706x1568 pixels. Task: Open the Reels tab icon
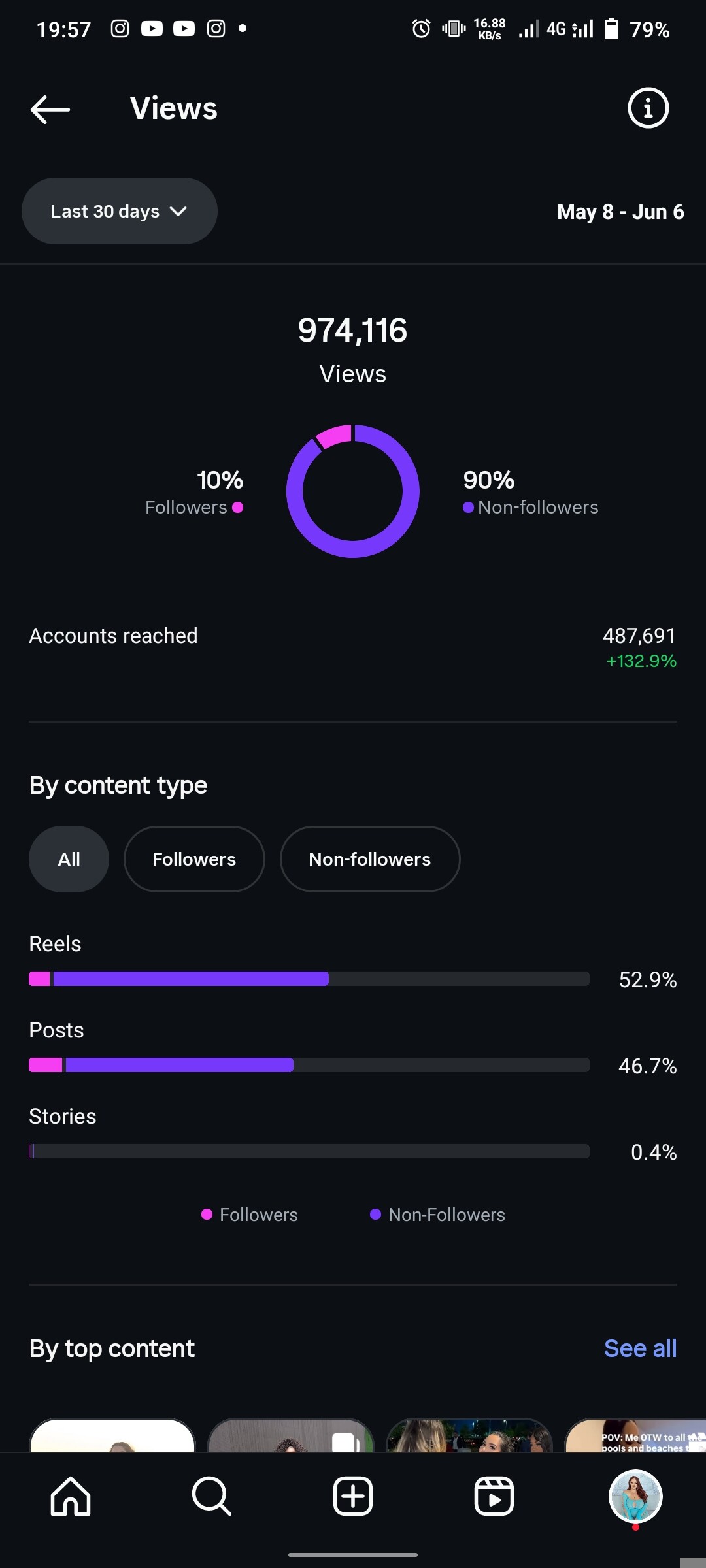tap(494, 1495)
